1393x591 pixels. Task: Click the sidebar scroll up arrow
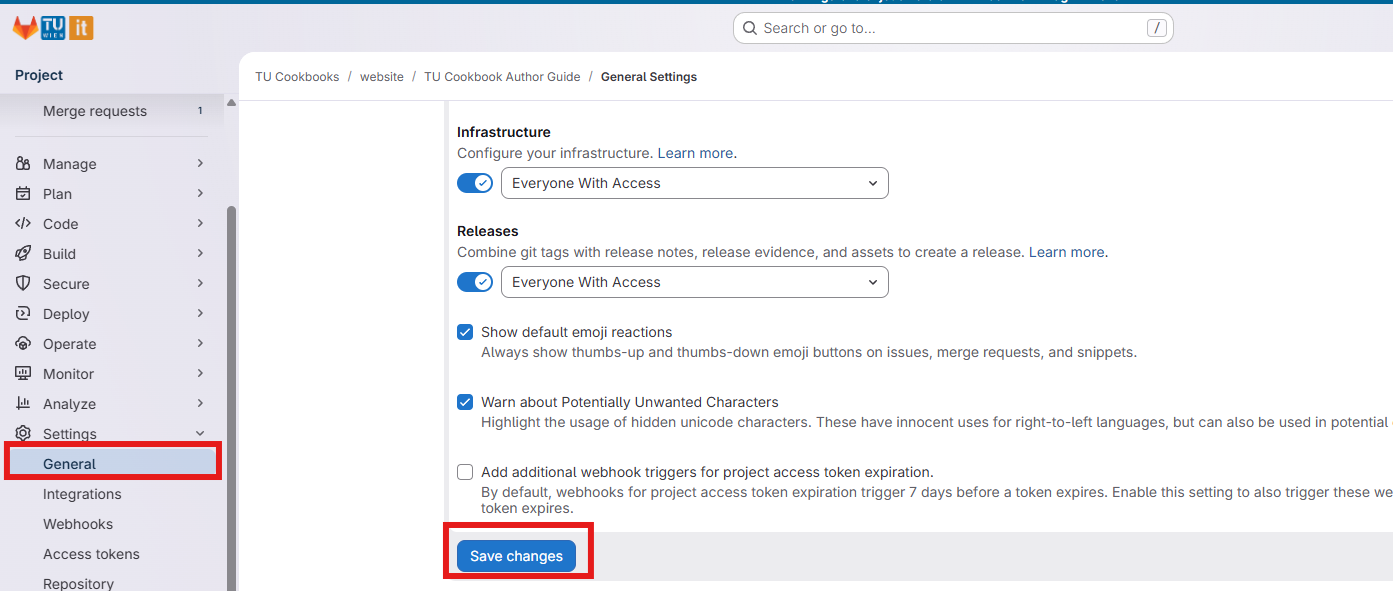point(231,103)
